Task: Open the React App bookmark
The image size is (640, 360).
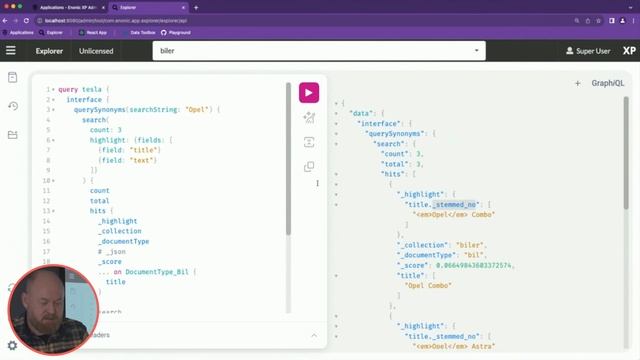Action: click(93, 32)
